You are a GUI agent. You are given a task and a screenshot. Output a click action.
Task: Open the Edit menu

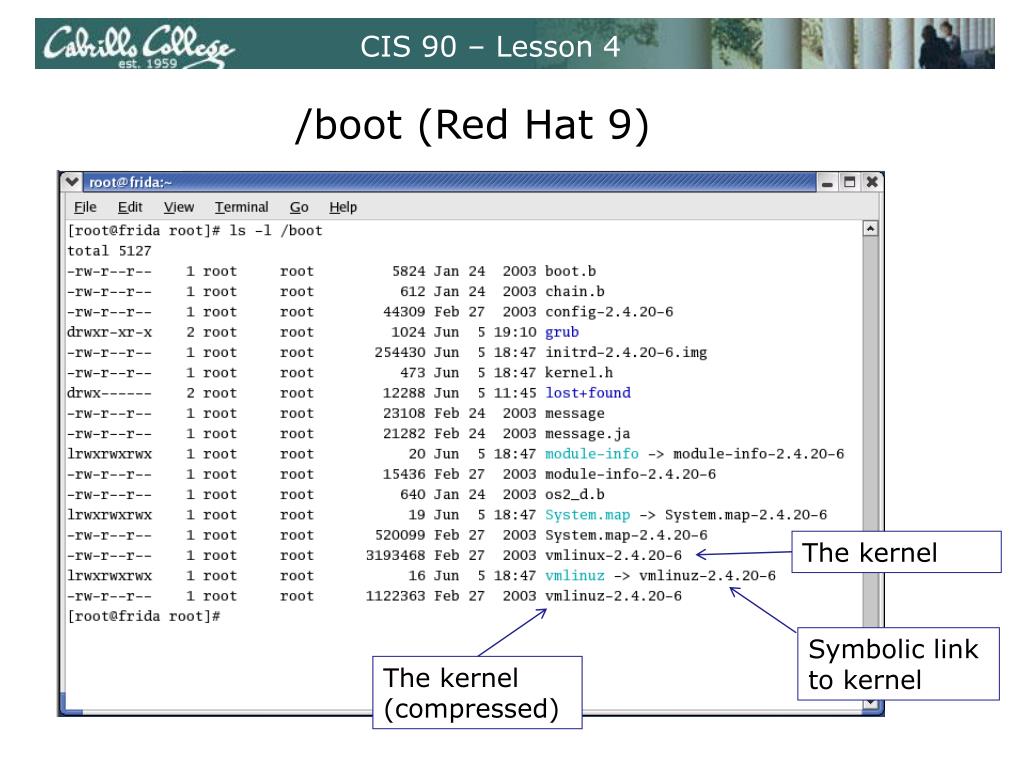point(130,207)
